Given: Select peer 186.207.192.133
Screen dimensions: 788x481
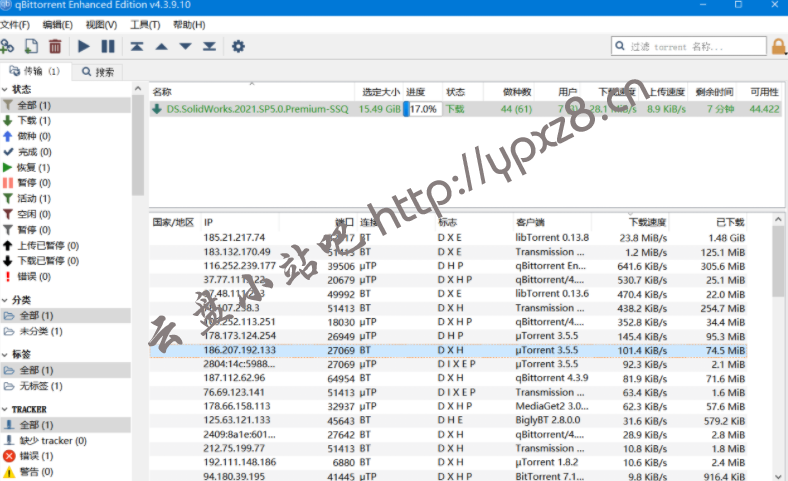Looking at the screenshot, I should pos(448,350).
